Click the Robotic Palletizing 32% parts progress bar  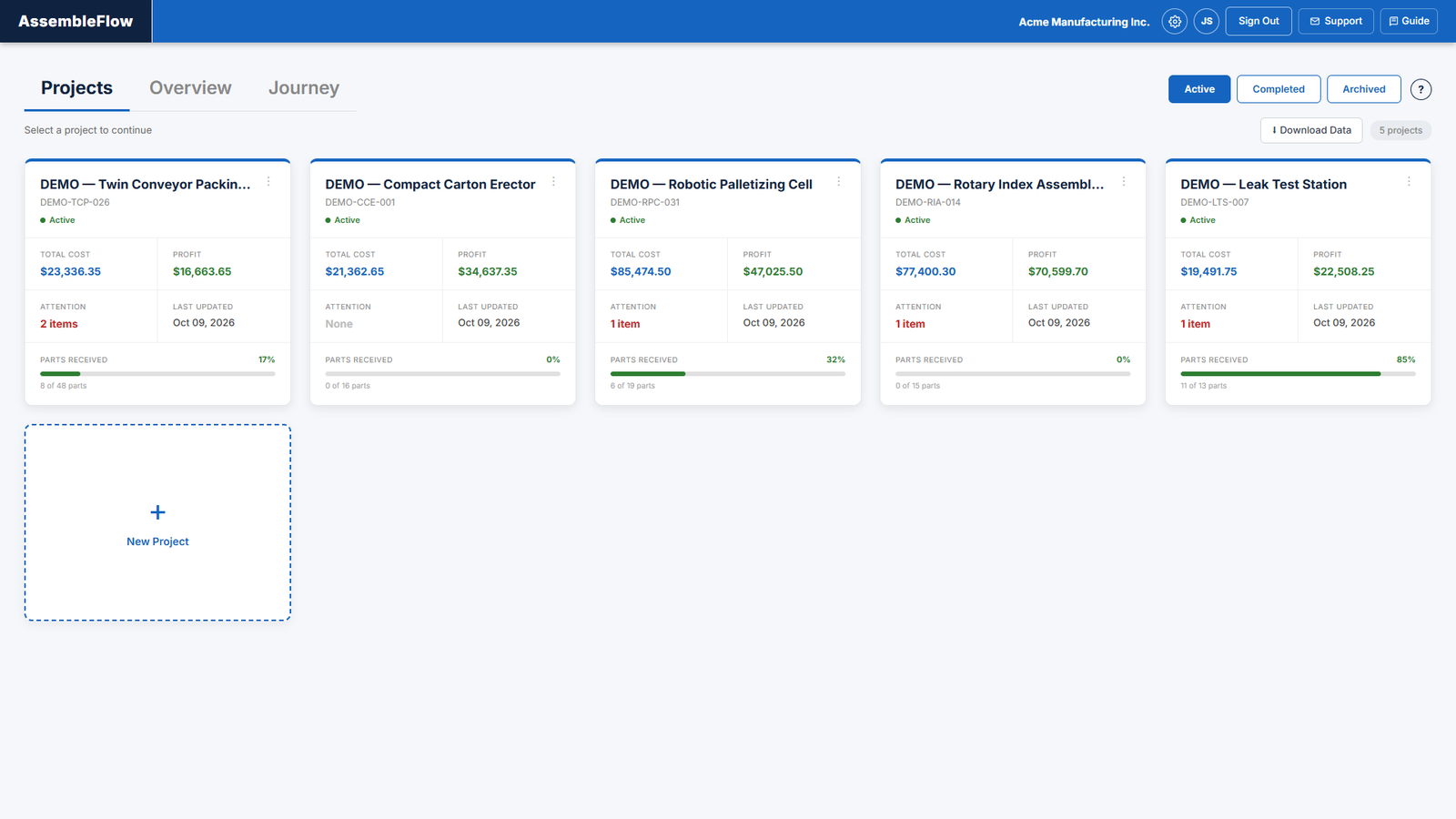pyautogui.click(x=728, y=373)
